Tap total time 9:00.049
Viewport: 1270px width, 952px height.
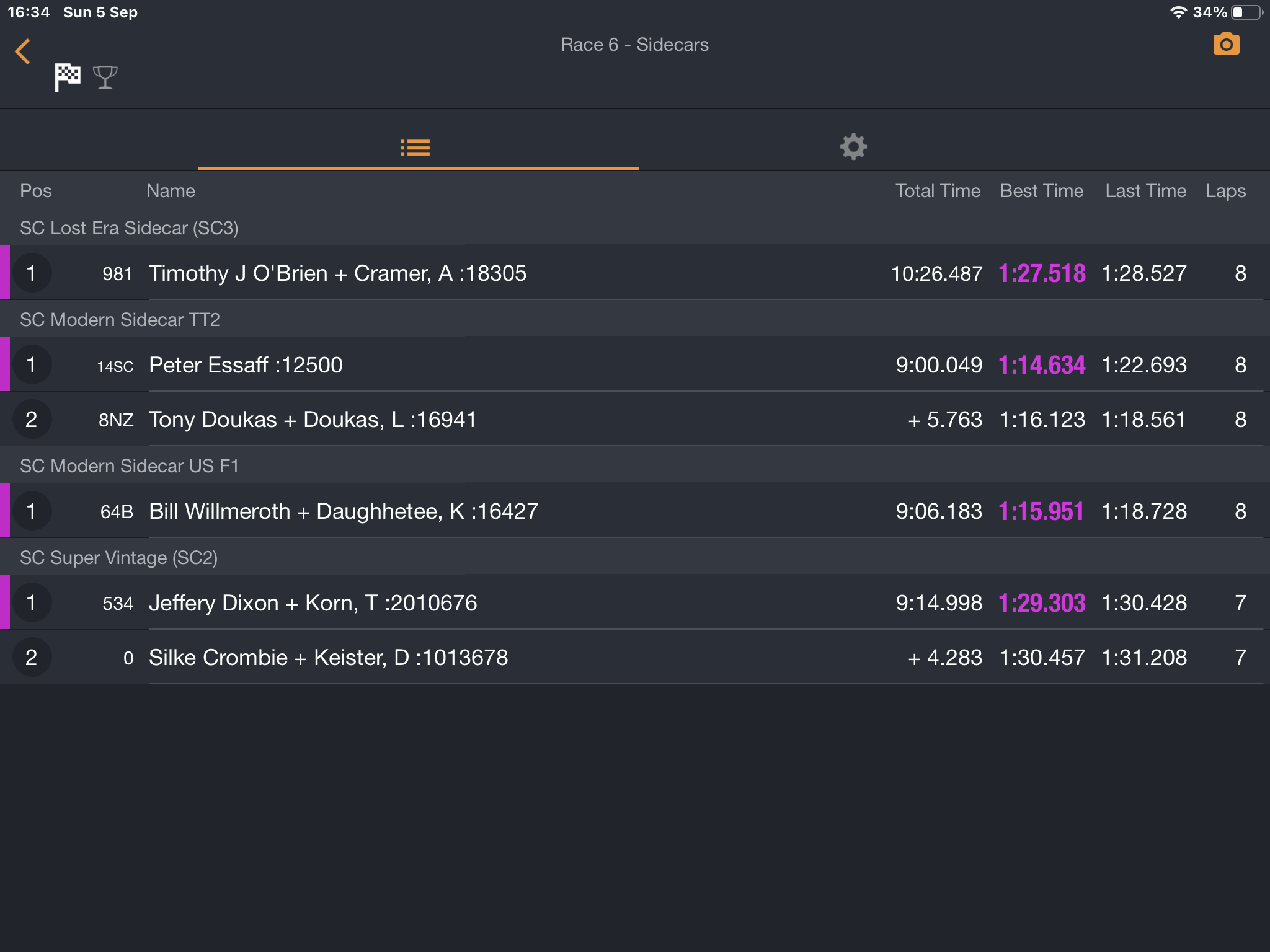[x=939, y=365]
